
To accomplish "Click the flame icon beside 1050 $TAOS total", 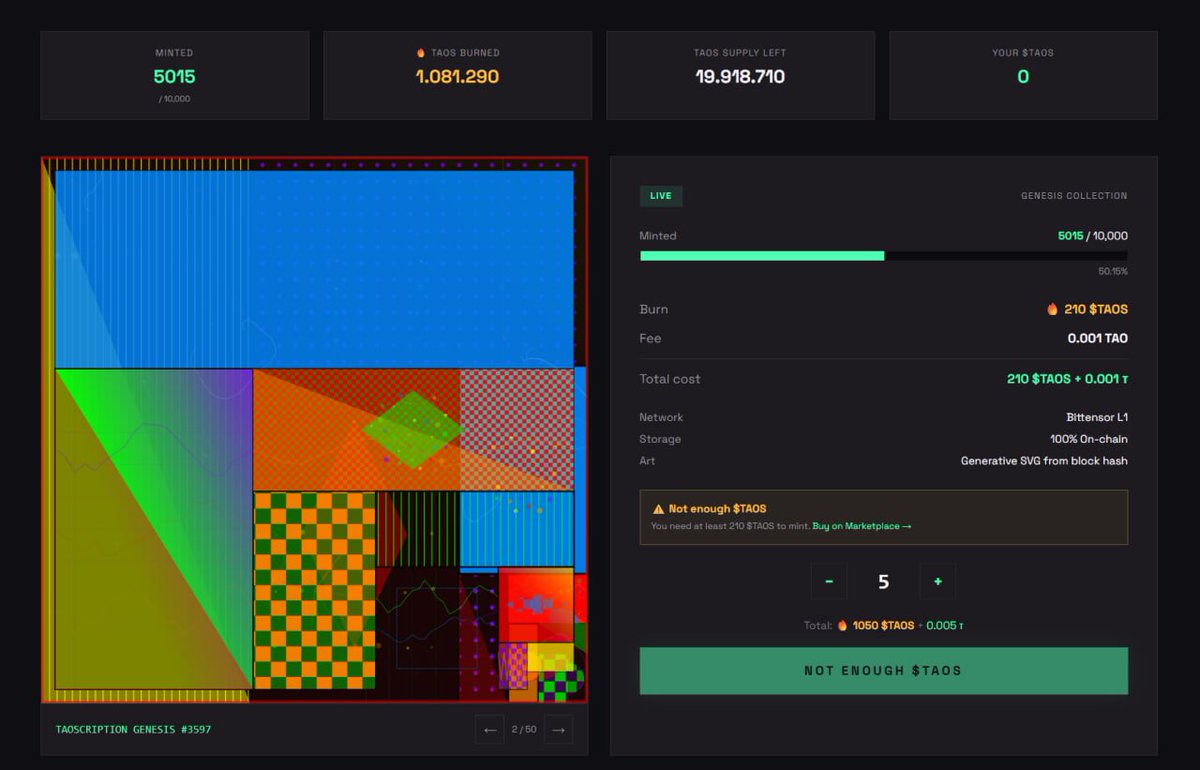I will [843, 625].
